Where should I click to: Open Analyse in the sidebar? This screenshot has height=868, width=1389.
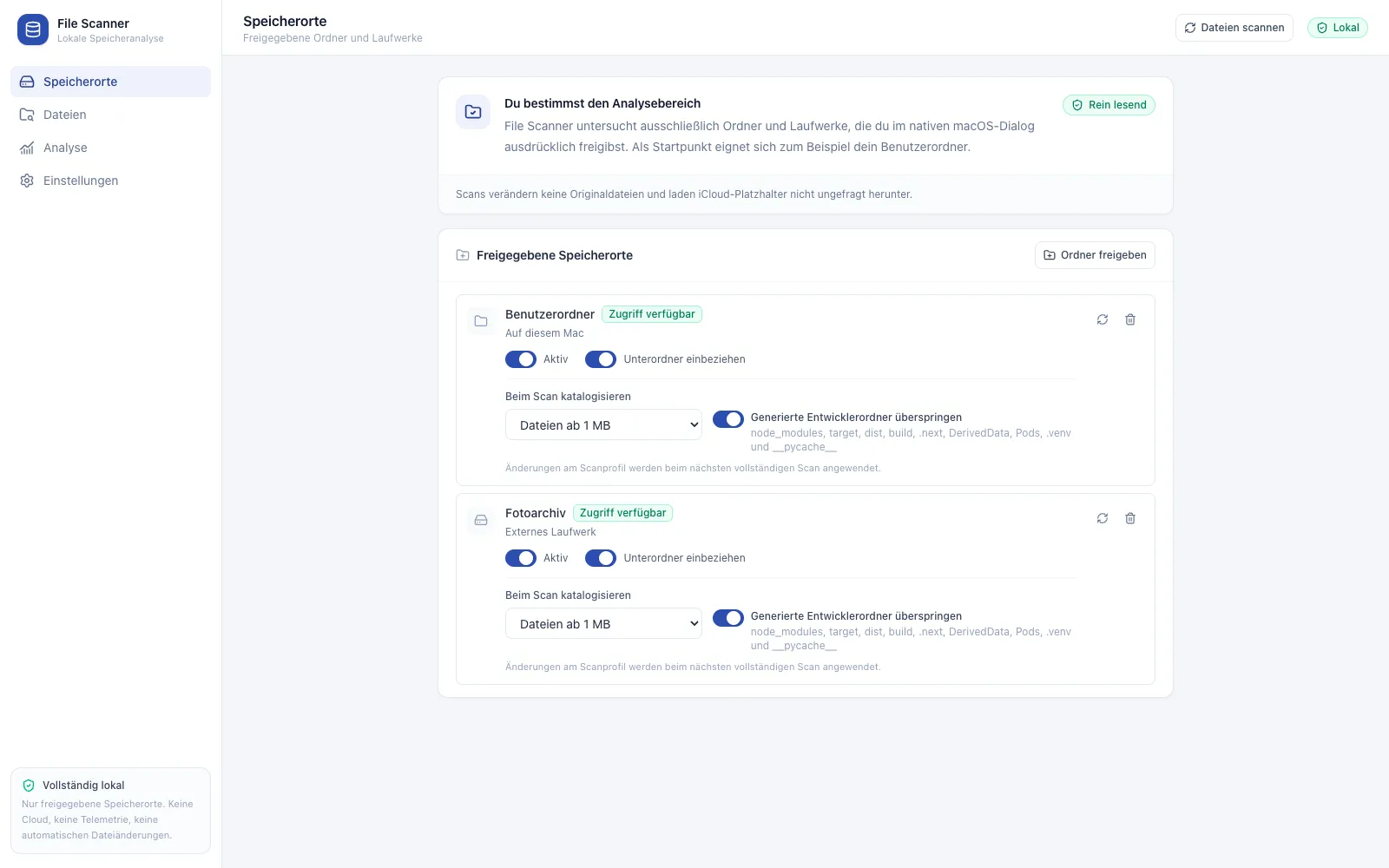(x=110, y=148)
